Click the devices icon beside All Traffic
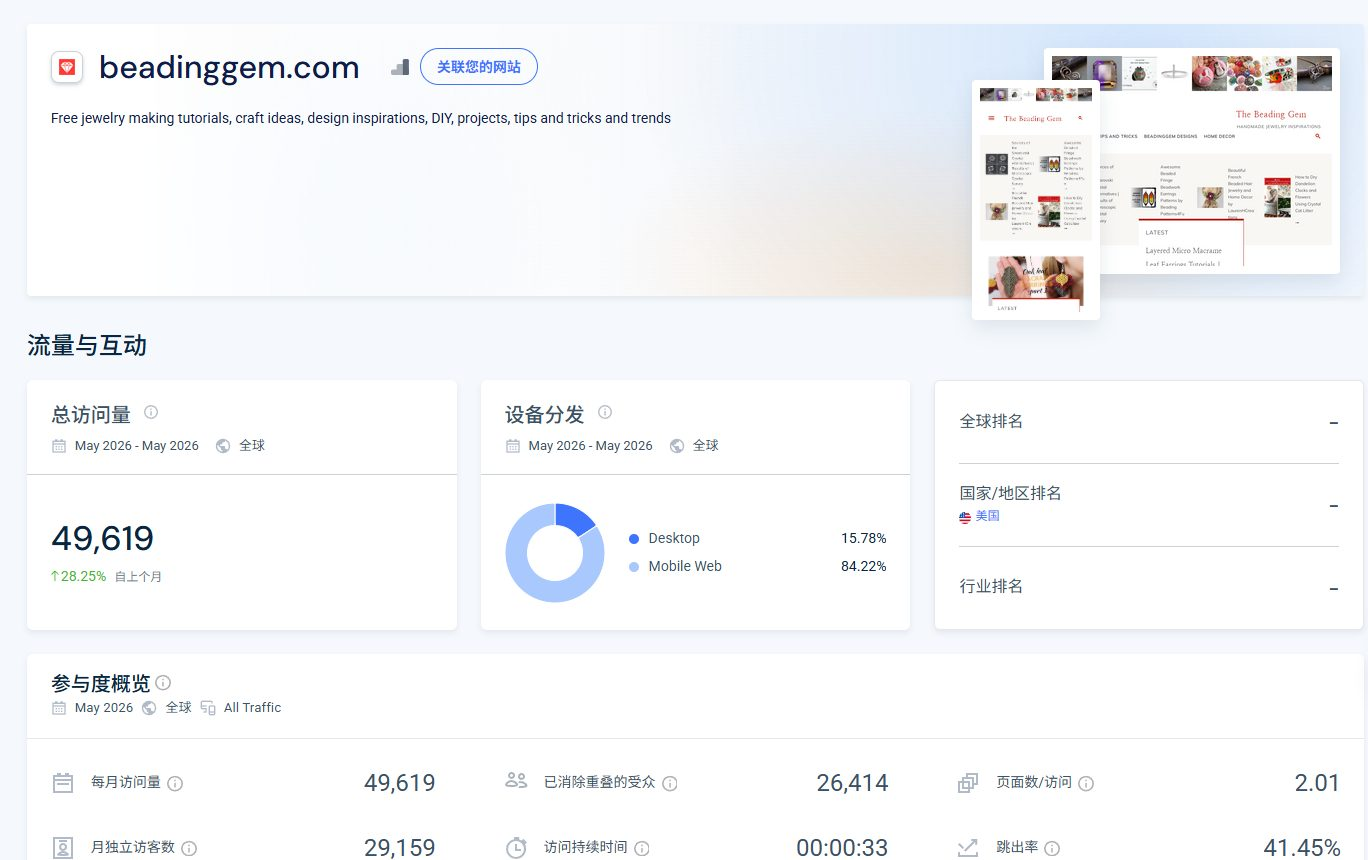The height and width of the screenshot is (860, 1368). (208, 708)
